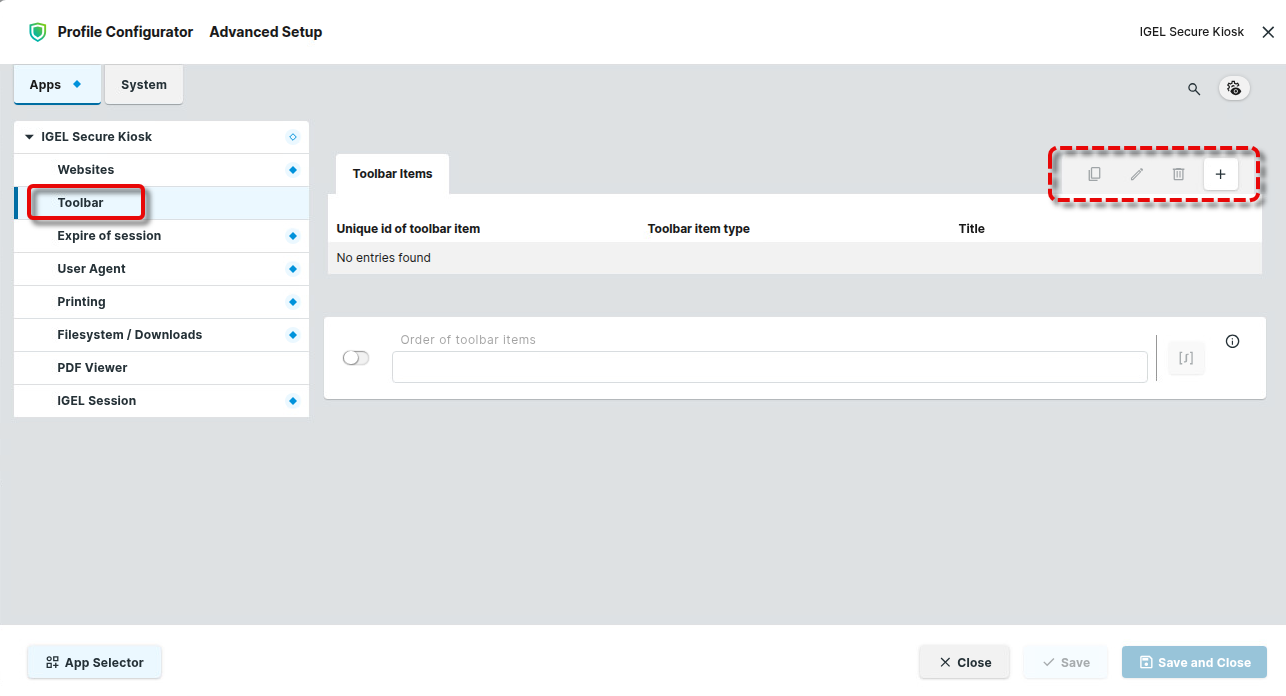
Task: Click the Close button at bottom
Action: [964, 662]
